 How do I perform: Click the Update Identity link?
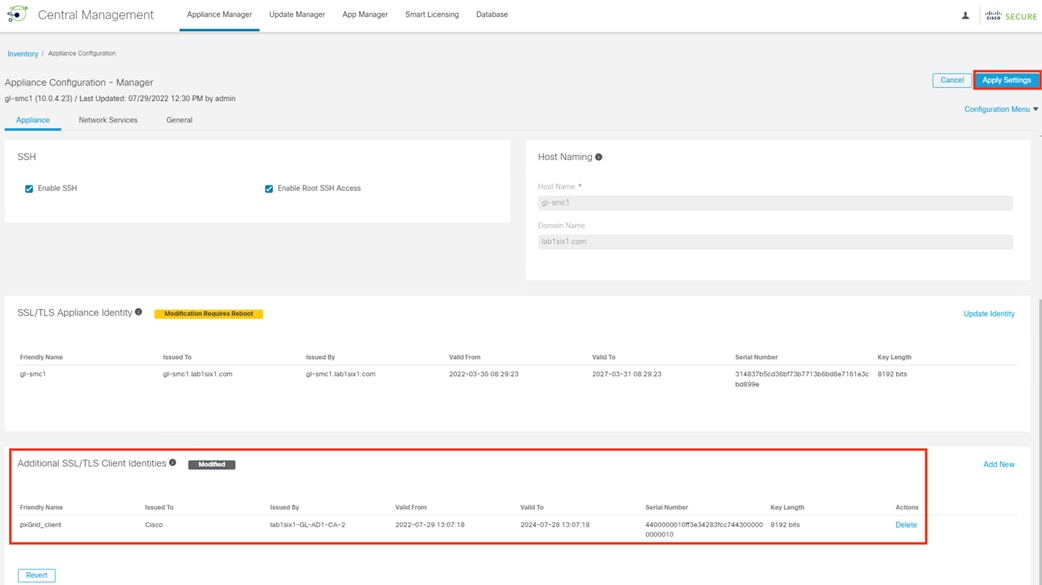click(x=989, y=314)
